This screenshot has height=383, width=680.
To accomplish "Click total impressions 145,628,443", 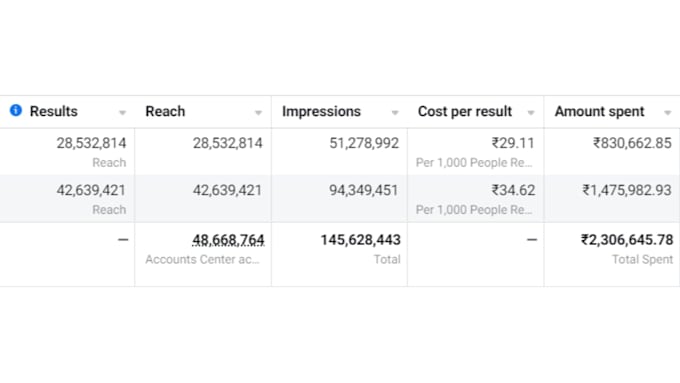I will 360,240.
